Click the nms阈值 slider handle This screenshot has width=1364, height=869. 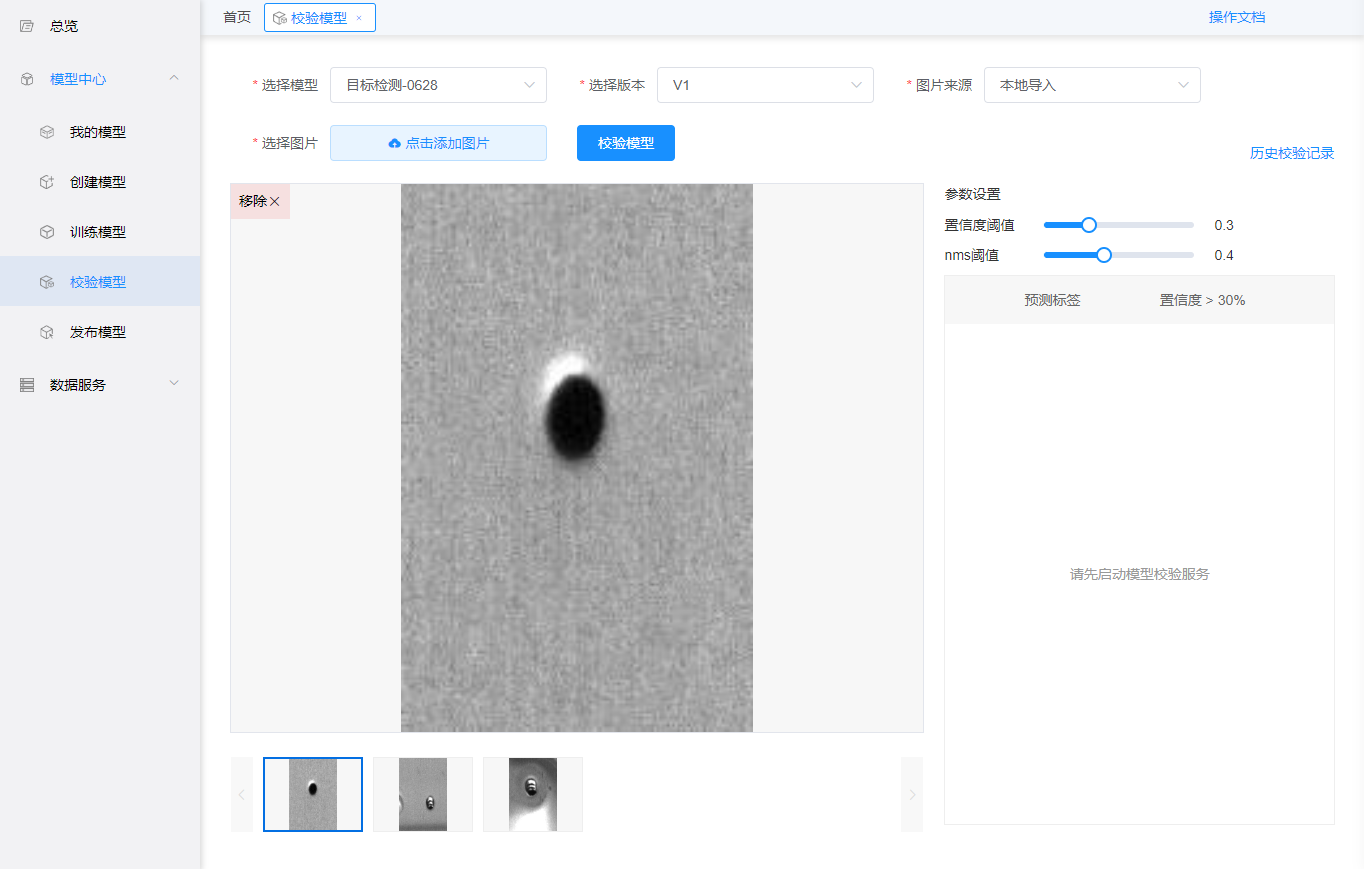click(x=1104, y=255)
